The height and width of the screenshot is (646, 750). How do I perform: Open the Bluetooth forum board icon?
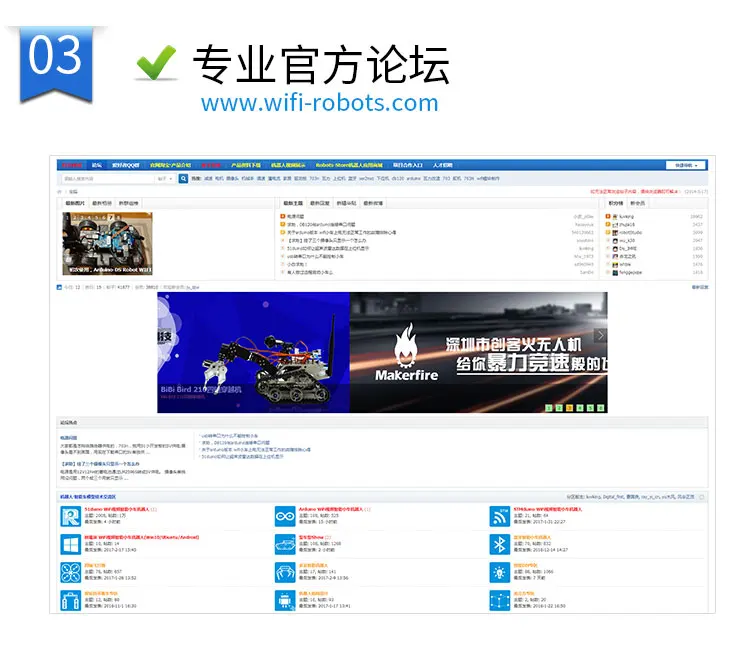coord(499,544)
